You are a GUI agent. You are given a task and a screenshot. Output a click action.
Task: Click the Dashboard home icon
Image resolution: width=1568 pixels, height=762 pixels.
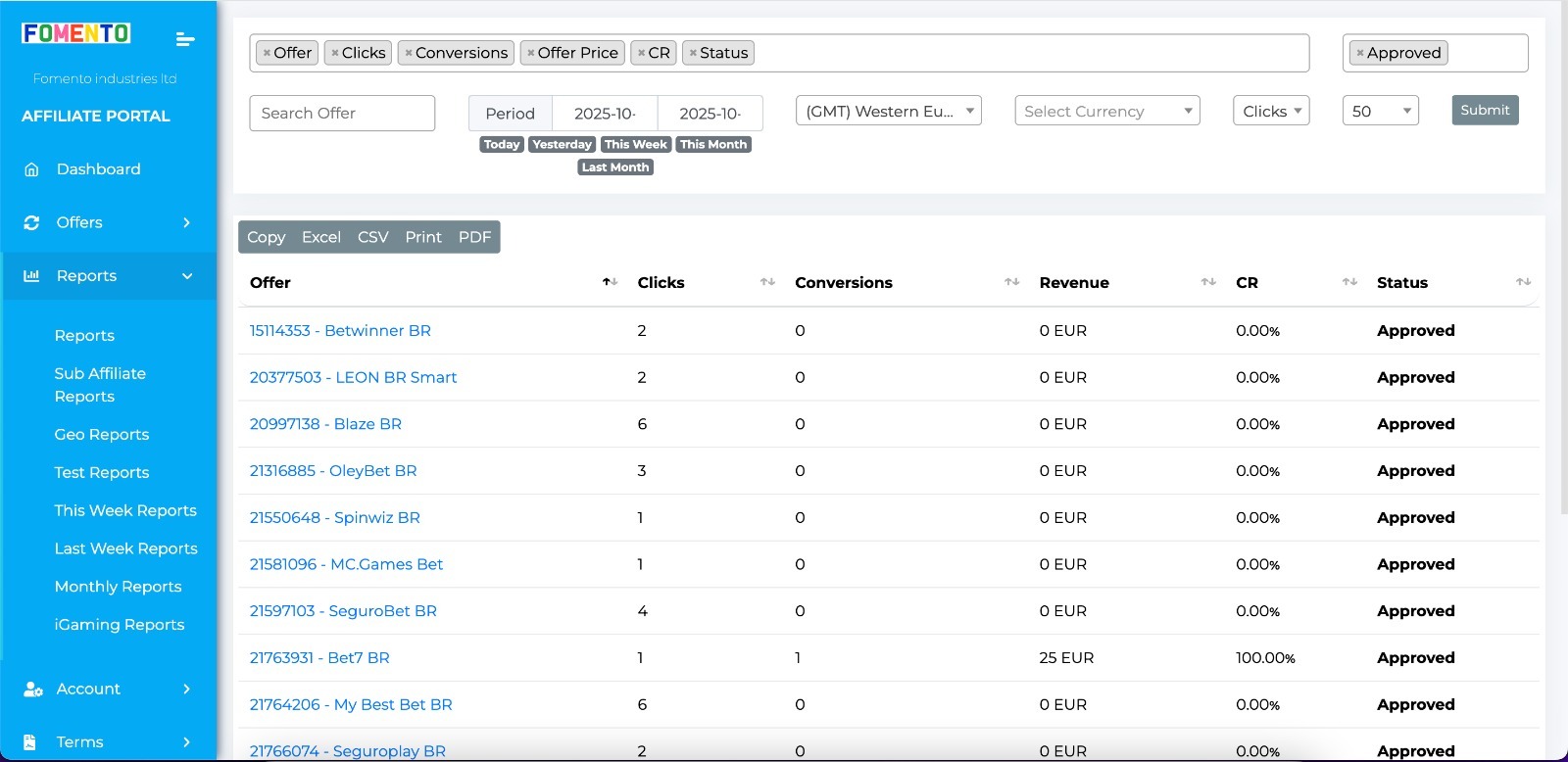(31, 169)
